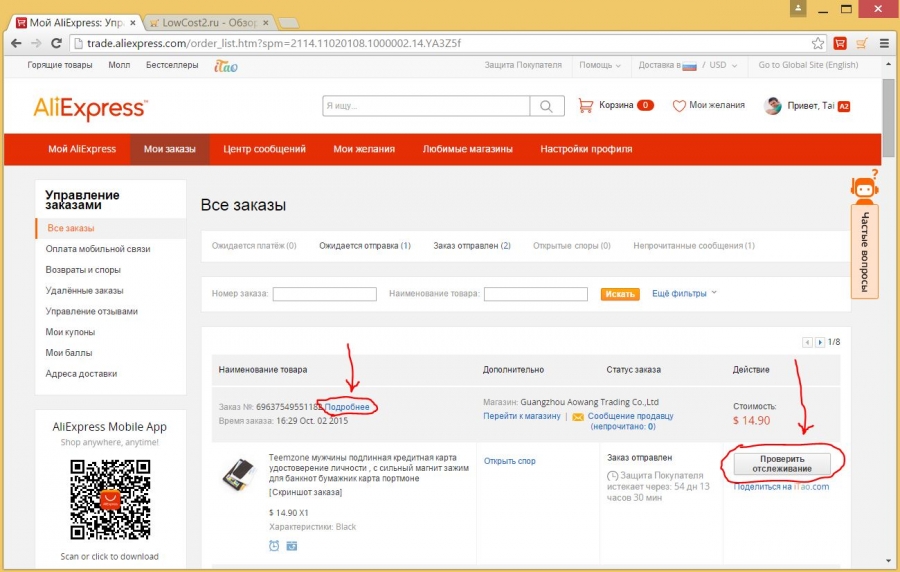
Task: Click the Я ищу search box
Action: (426, 106)
